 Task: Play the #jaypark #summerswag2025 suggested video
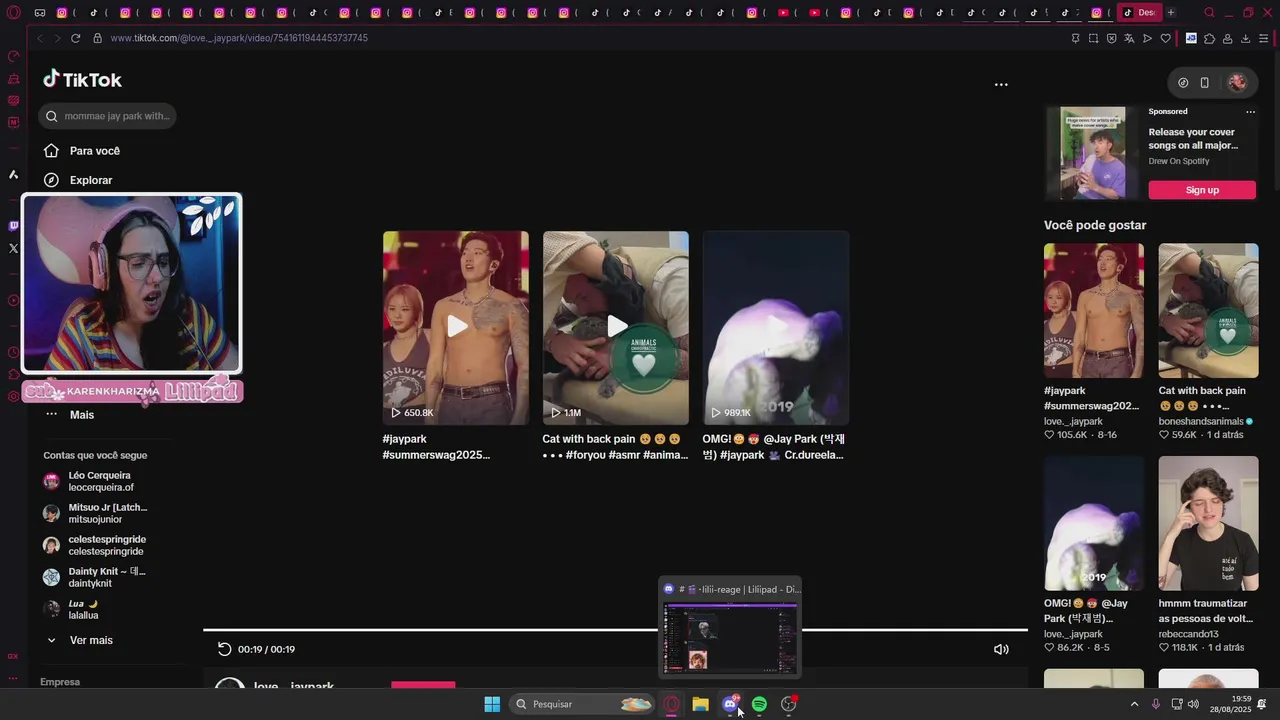(456, 327)
